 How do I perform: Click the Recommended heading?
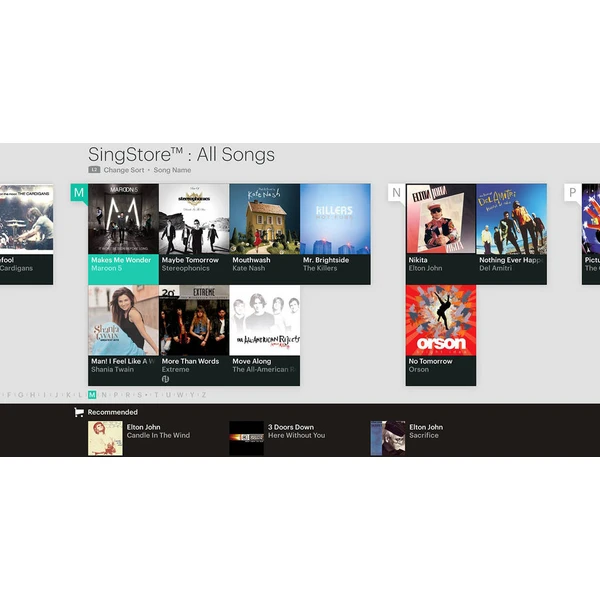(112, 412)
